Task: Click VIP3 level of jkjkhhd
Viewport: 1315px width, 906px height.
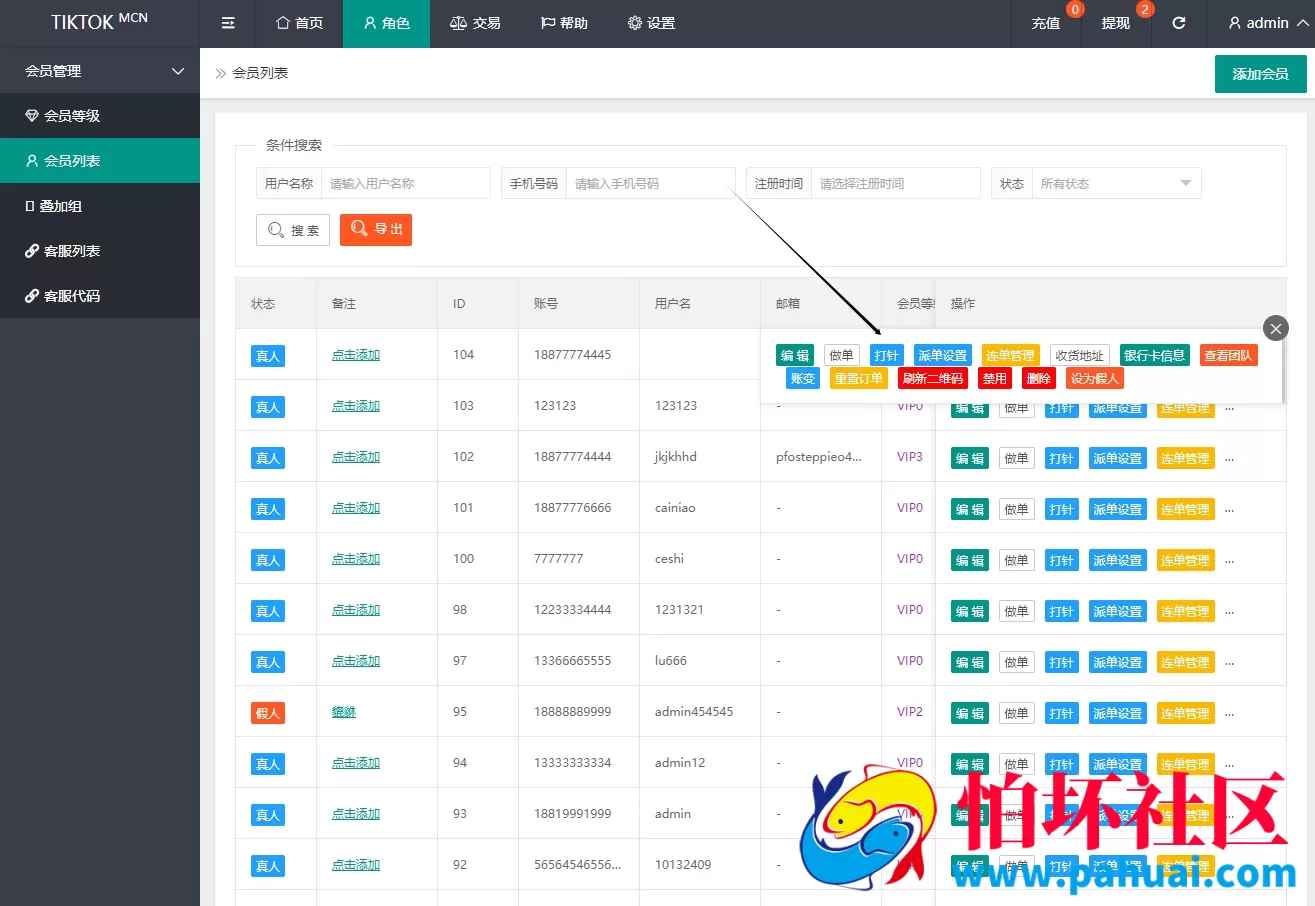Action: (x=910, y=457)
